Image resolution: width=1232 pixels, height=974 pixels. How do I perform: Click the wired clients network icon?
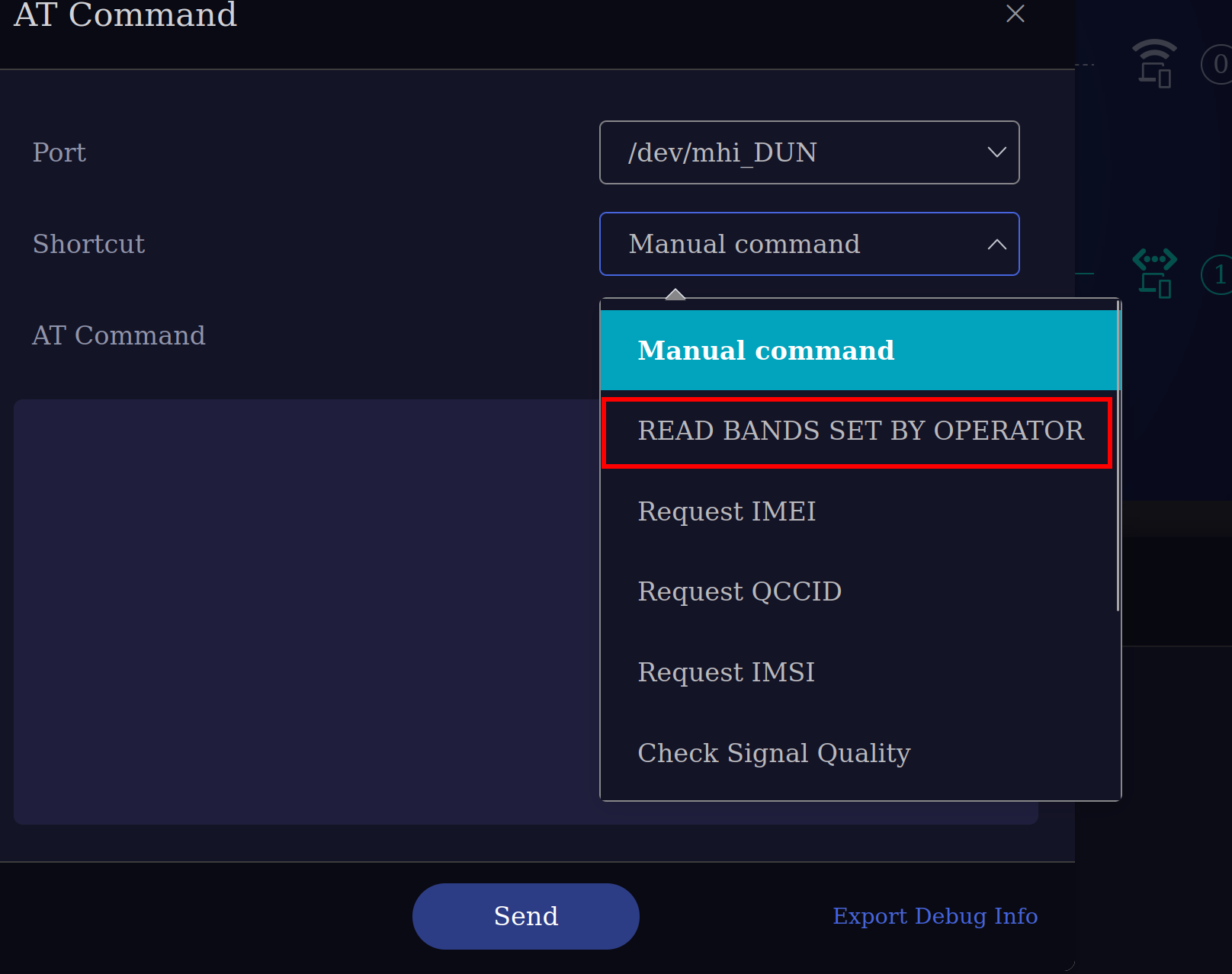[x=1154, y=273]
